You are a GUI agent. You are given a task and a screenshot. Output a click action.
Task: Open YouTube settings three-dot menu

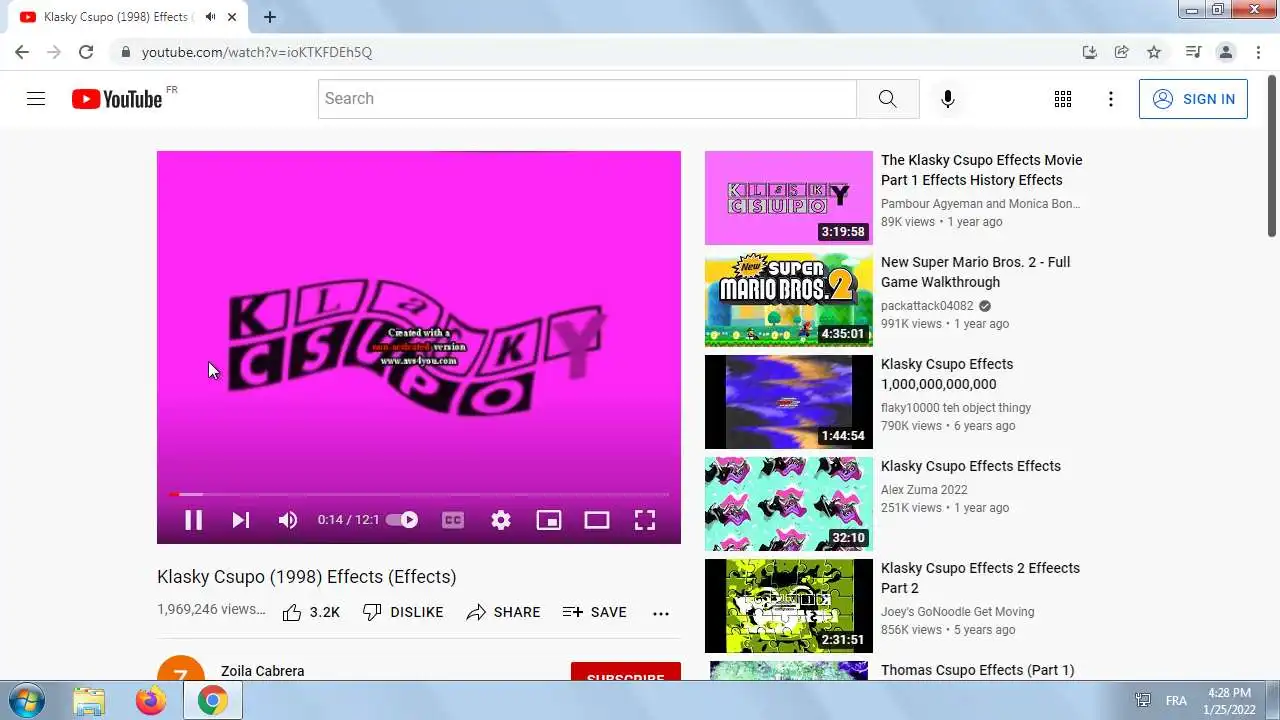1111,99
